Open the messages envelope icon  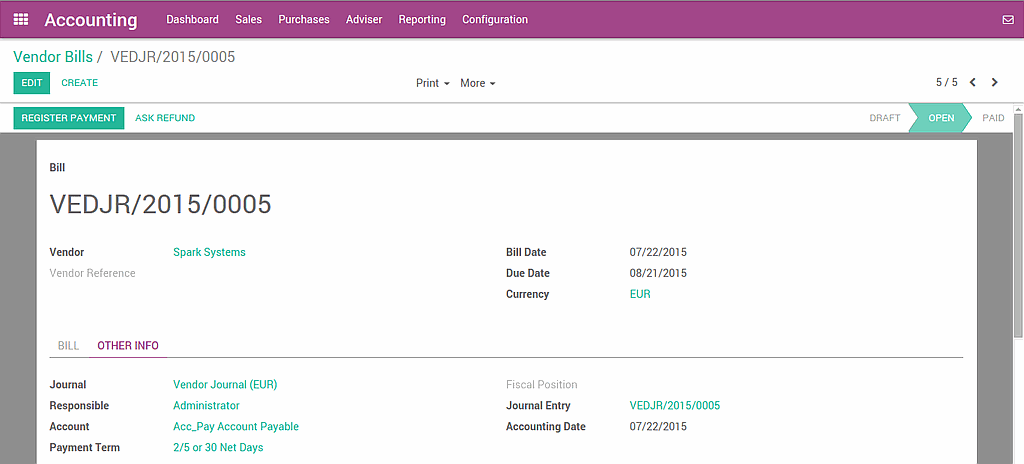1007,20
